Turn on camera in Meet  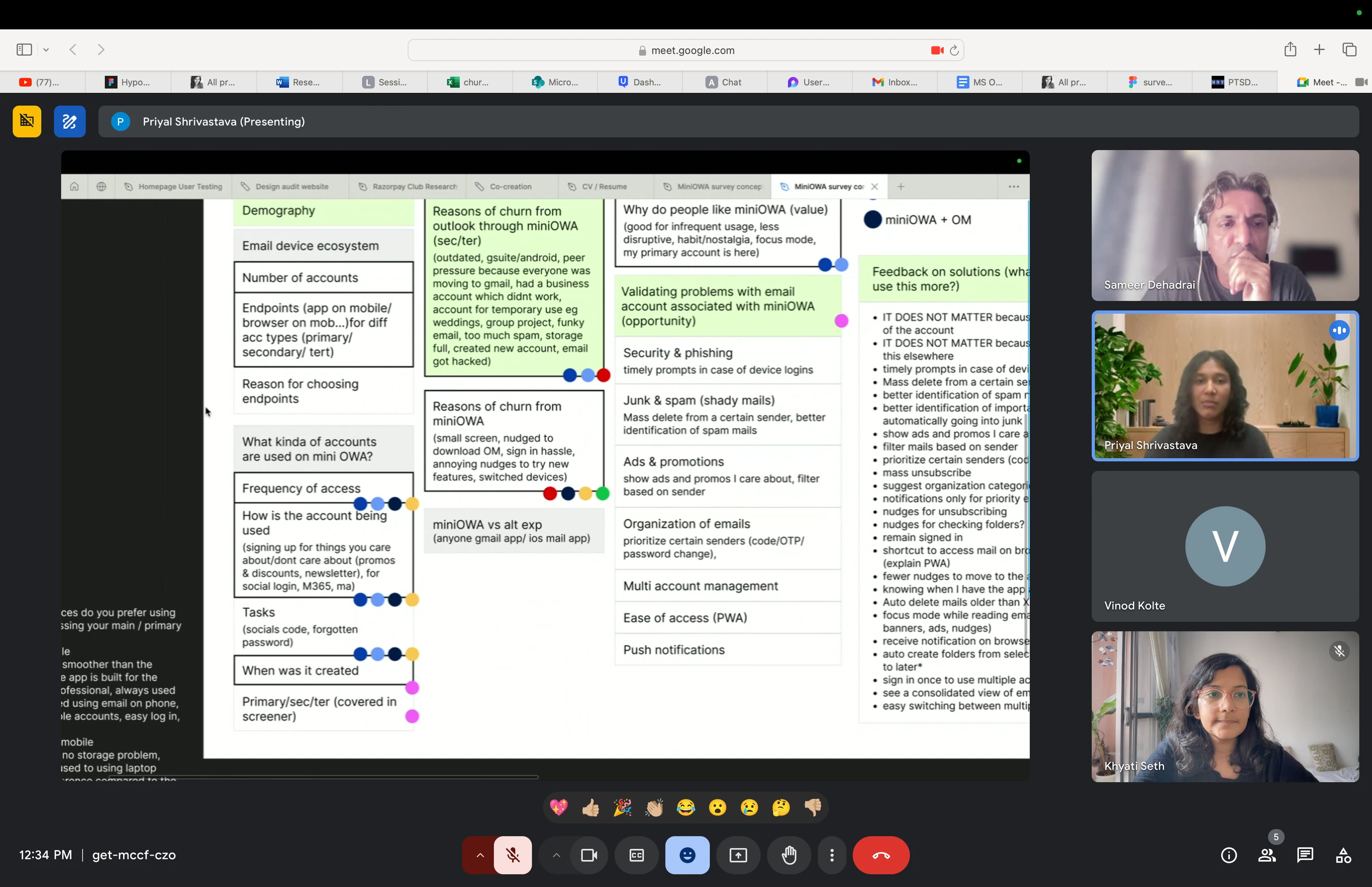pyautogui.click(x=589, y=855)
